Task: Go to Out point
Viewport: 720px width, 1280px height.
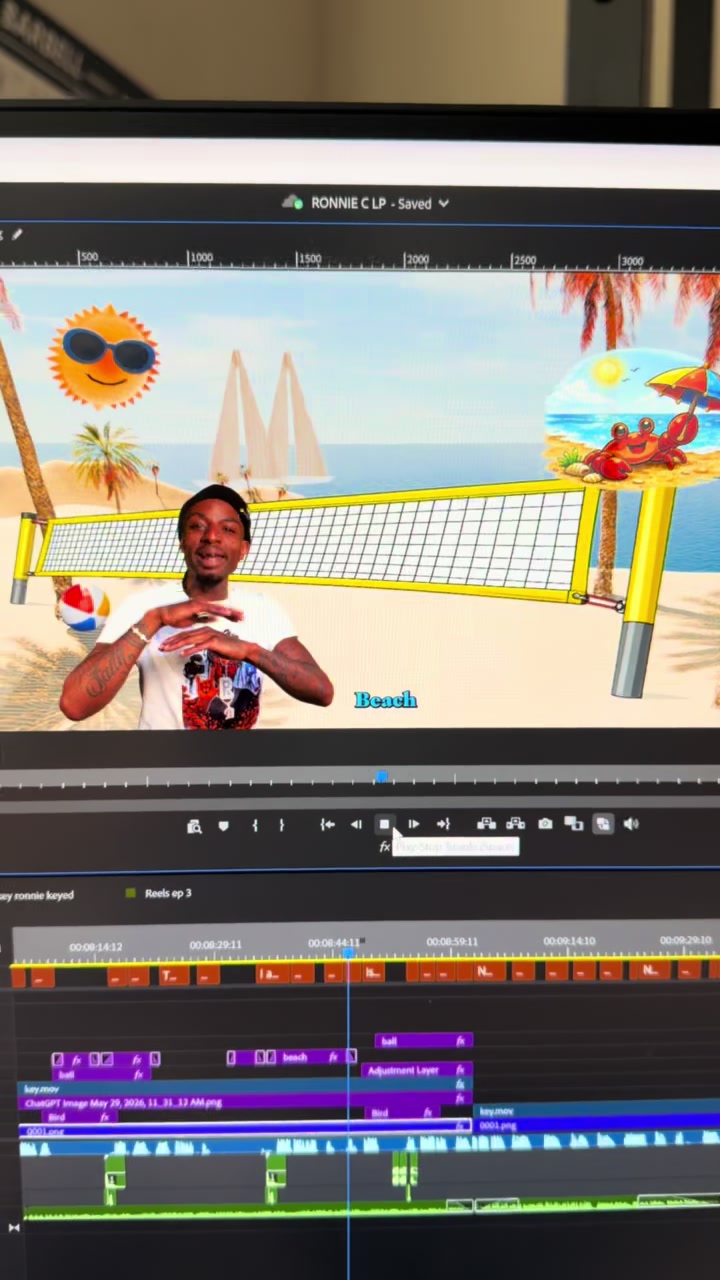Action: pyautogui.click(x=443, y=824)
